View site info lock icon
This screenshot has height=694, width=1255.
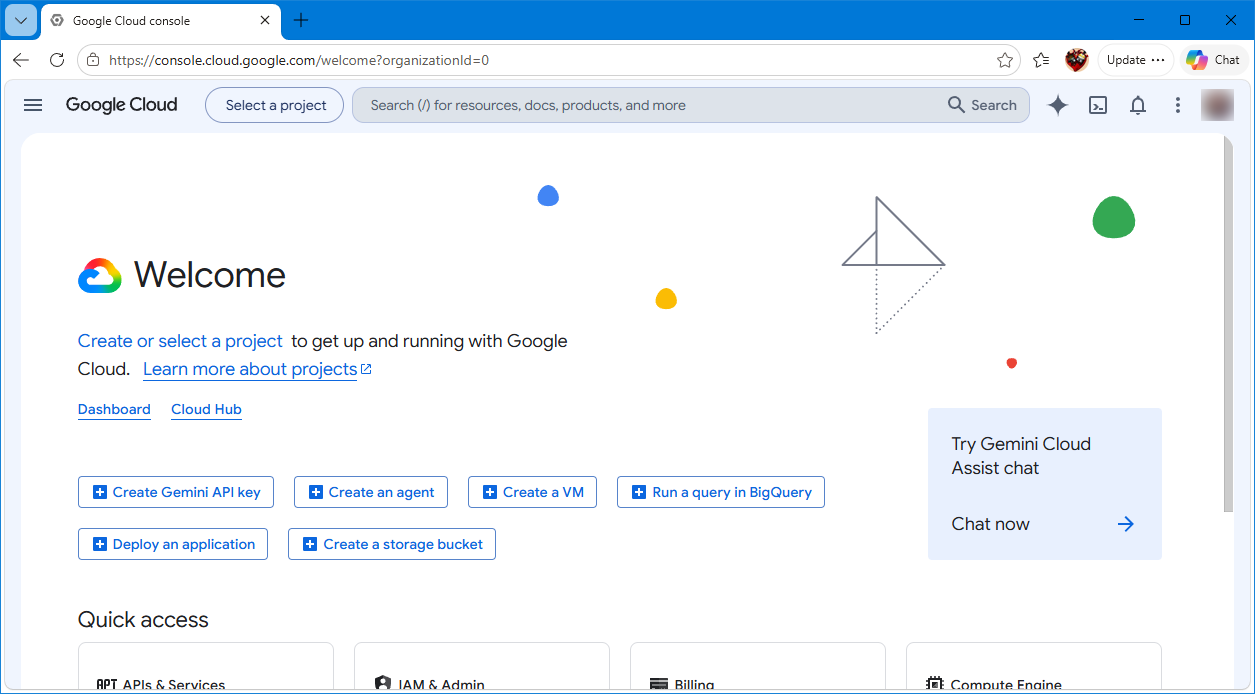coord(93,60)
